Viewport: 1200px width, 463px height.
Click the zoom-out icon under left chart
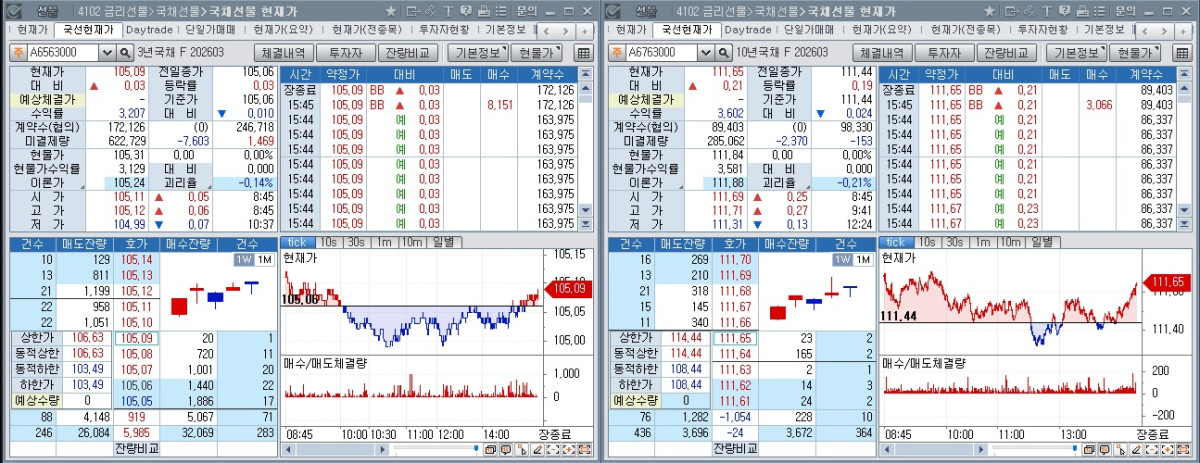pyautogui.click(x=553, y=449)
